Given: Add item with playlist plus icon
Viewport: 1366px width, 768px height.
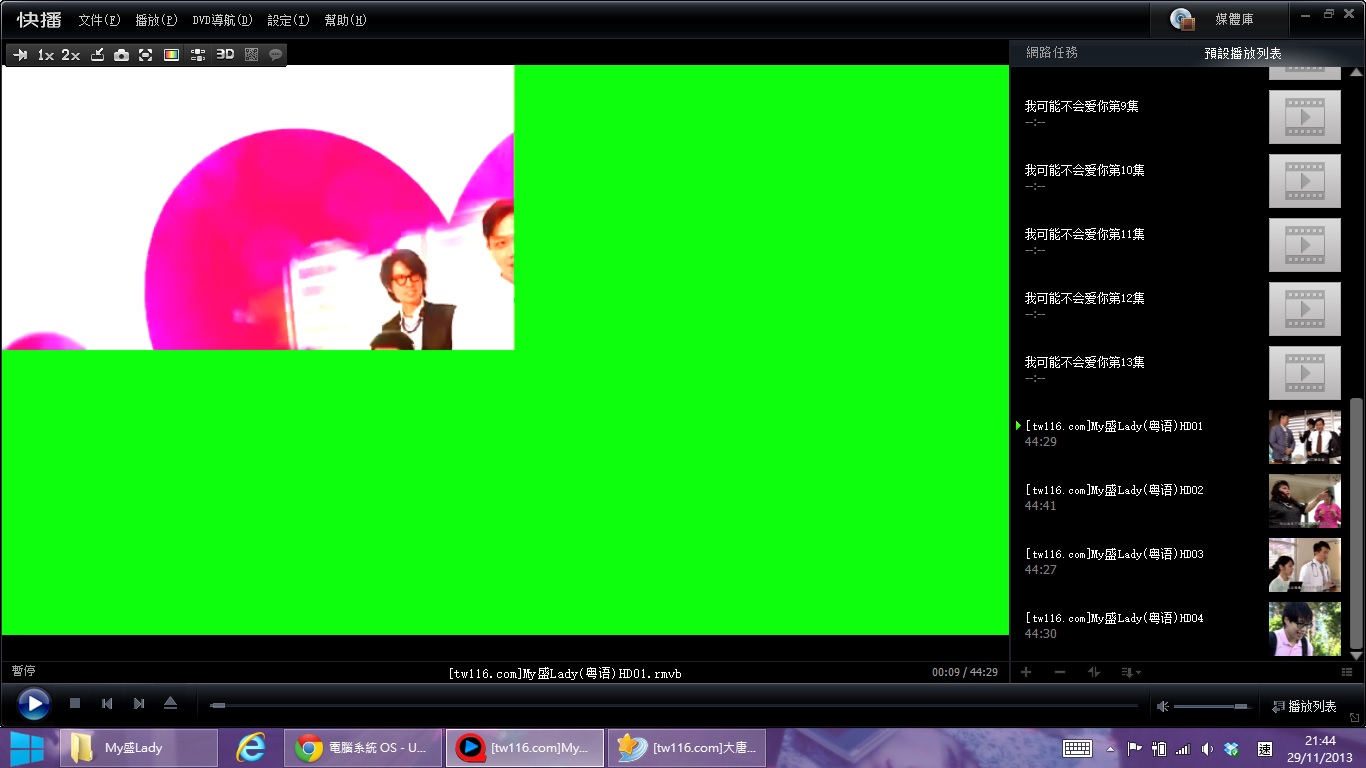Looking at the screenshot, I should point(1026,672).
